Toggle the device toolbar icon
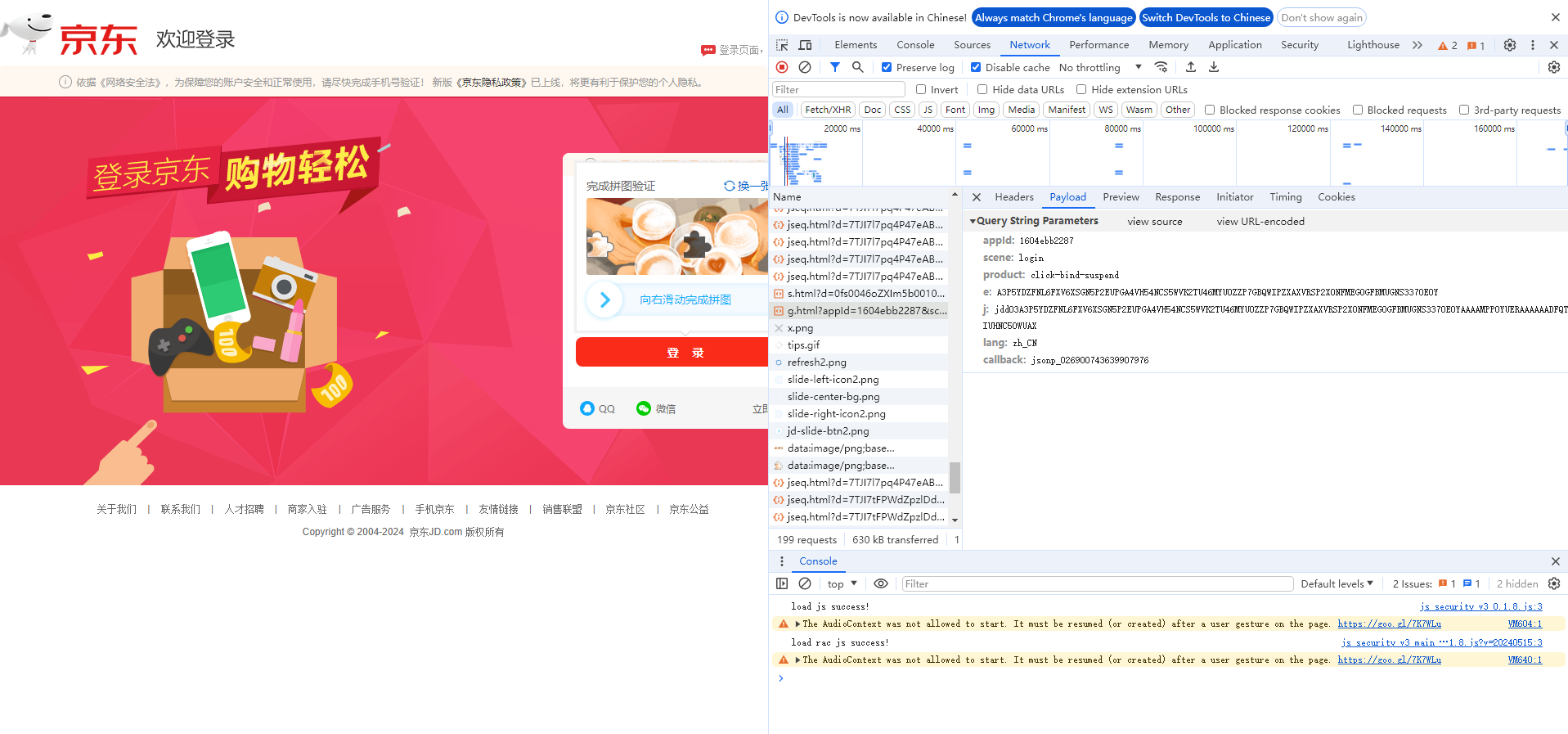The image size is (1568, 734). (805, 45)
